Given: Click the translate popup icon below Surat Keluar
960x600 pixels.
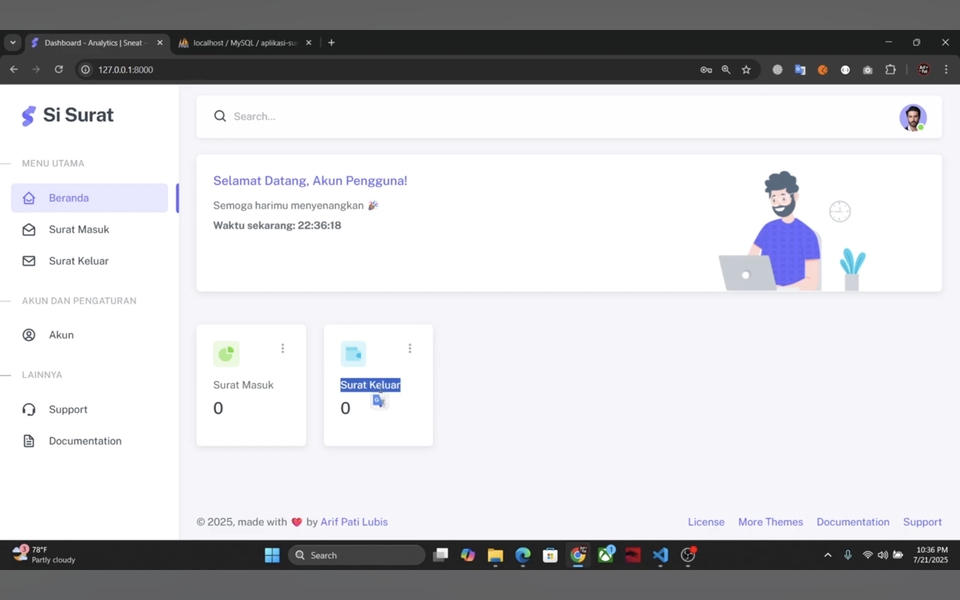Looking at the screenshot, I should [x=379, y=401].
